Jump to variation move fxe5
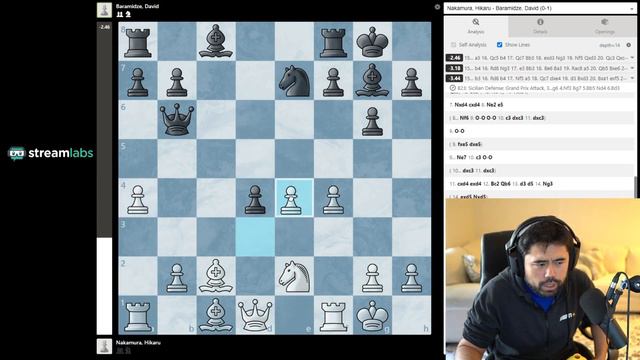This screenshot has width=640, height=360. pos(463,144)
